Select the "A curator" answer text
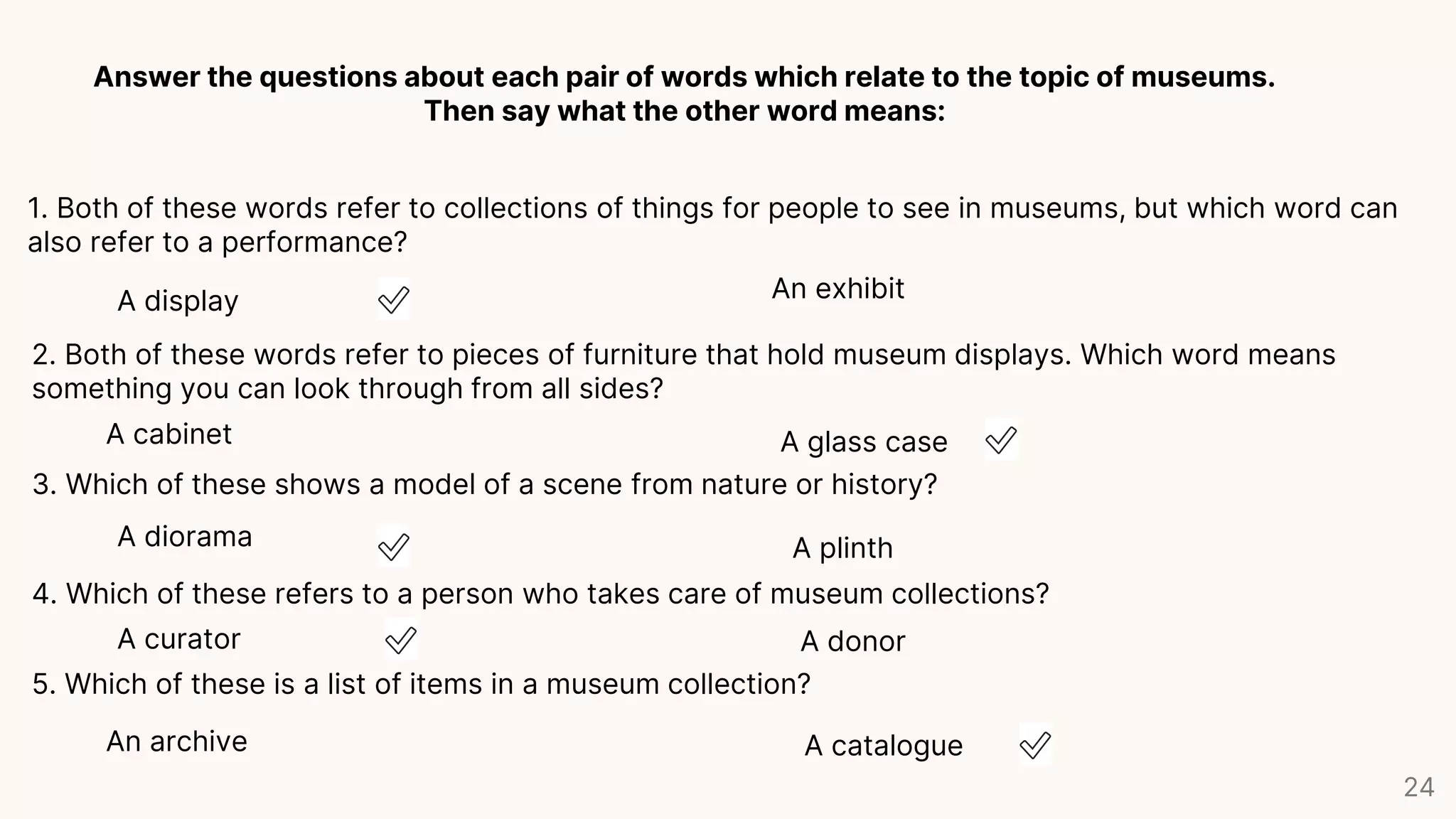The width and height of the screenshot is (1456, 819). tap(179, 639)
